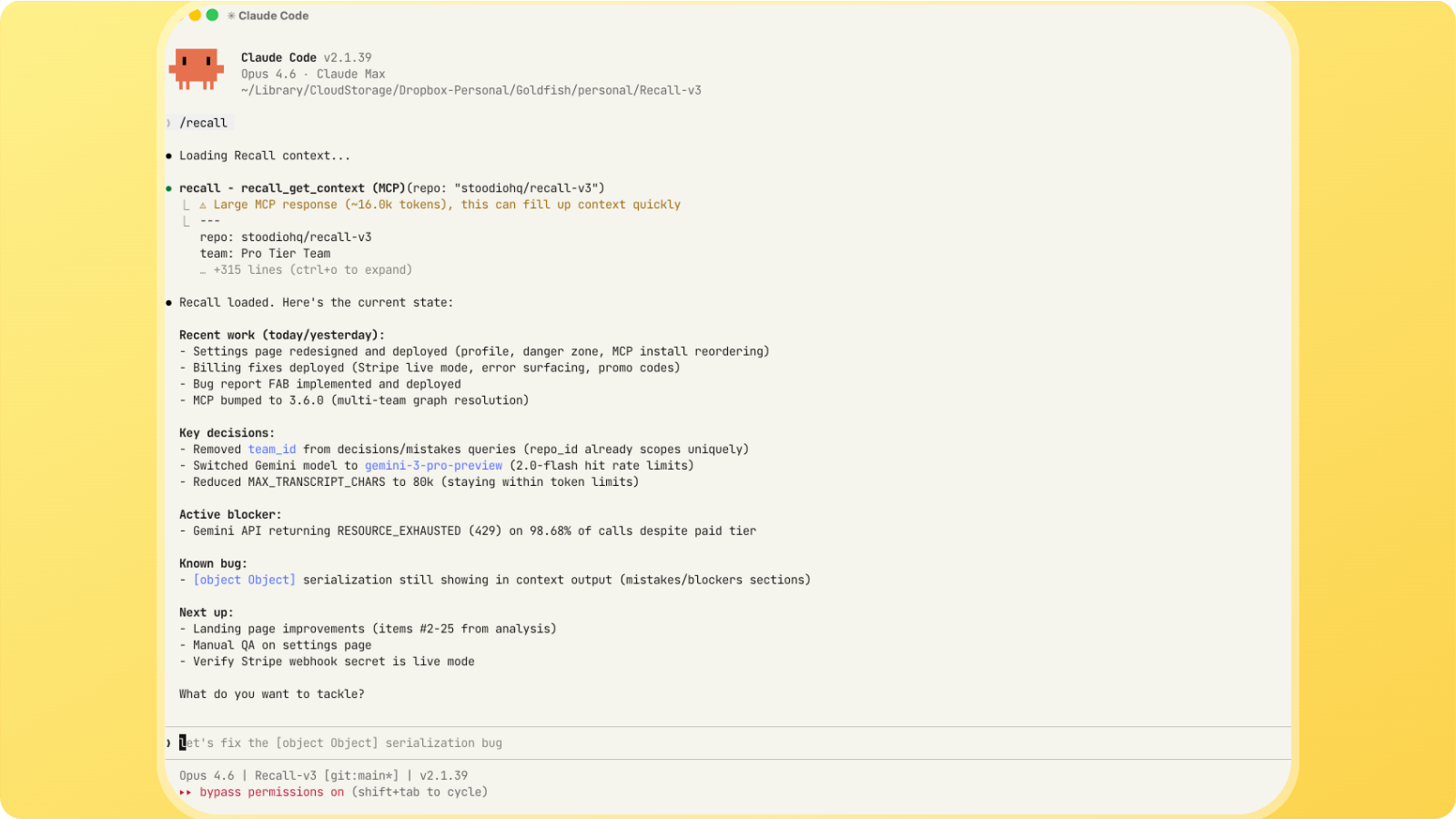This screenshot has width=1456, height=819.
Task: Click the Claude Code pixel mascot logo
Action: [x=196, y=69]
